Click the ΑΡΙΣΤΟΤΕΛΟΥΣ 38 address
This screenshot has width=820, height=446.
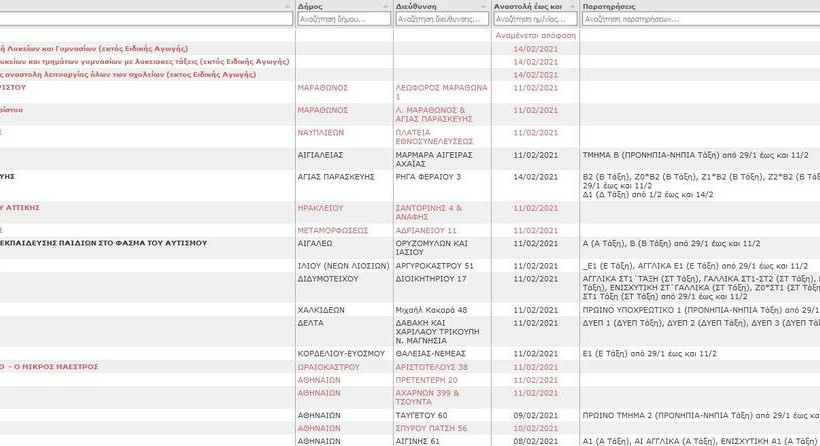[x=432, y=367]
